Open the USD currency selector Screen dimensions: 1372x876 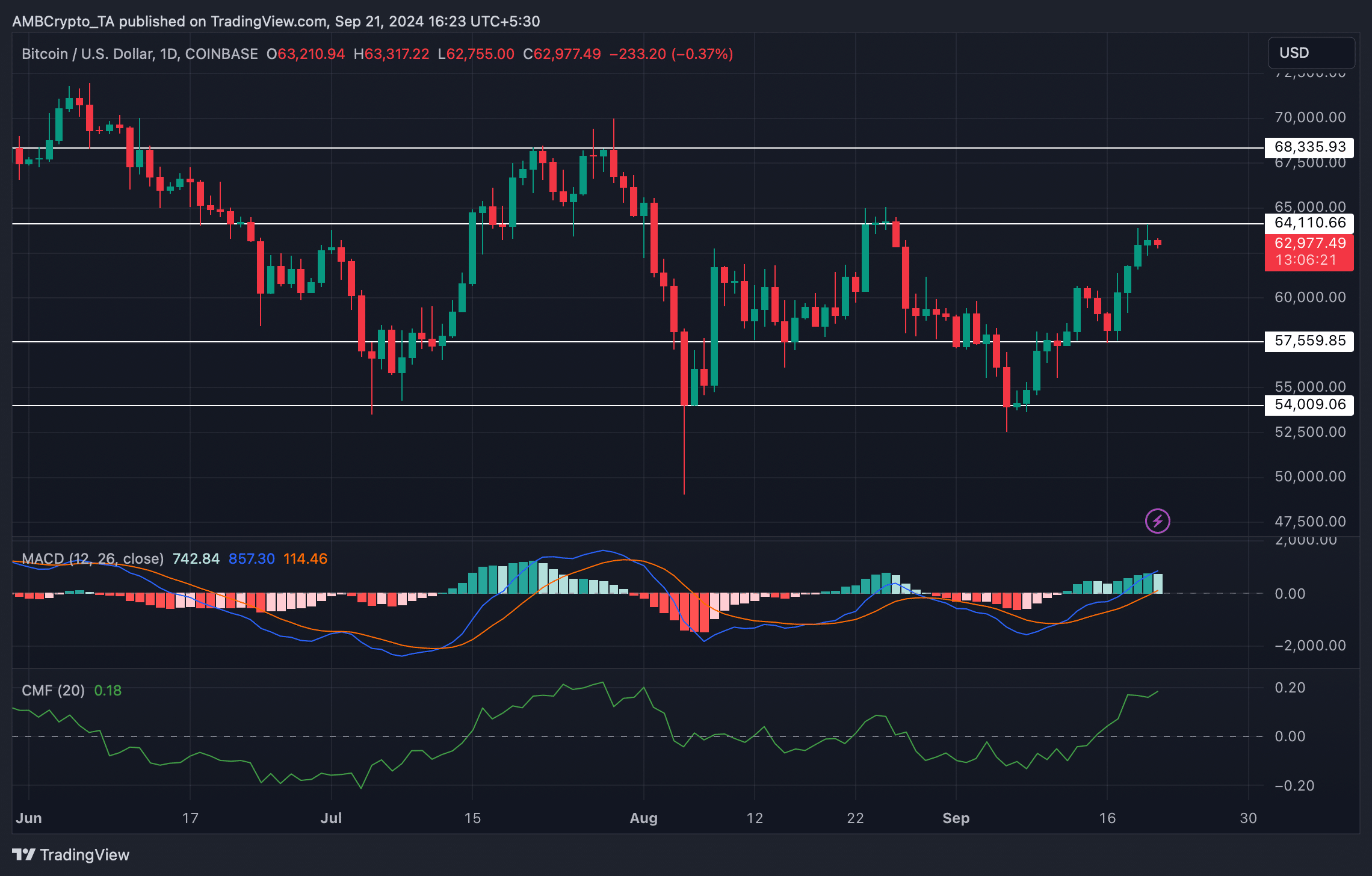pyautogui.click(x=1311, y=53)
